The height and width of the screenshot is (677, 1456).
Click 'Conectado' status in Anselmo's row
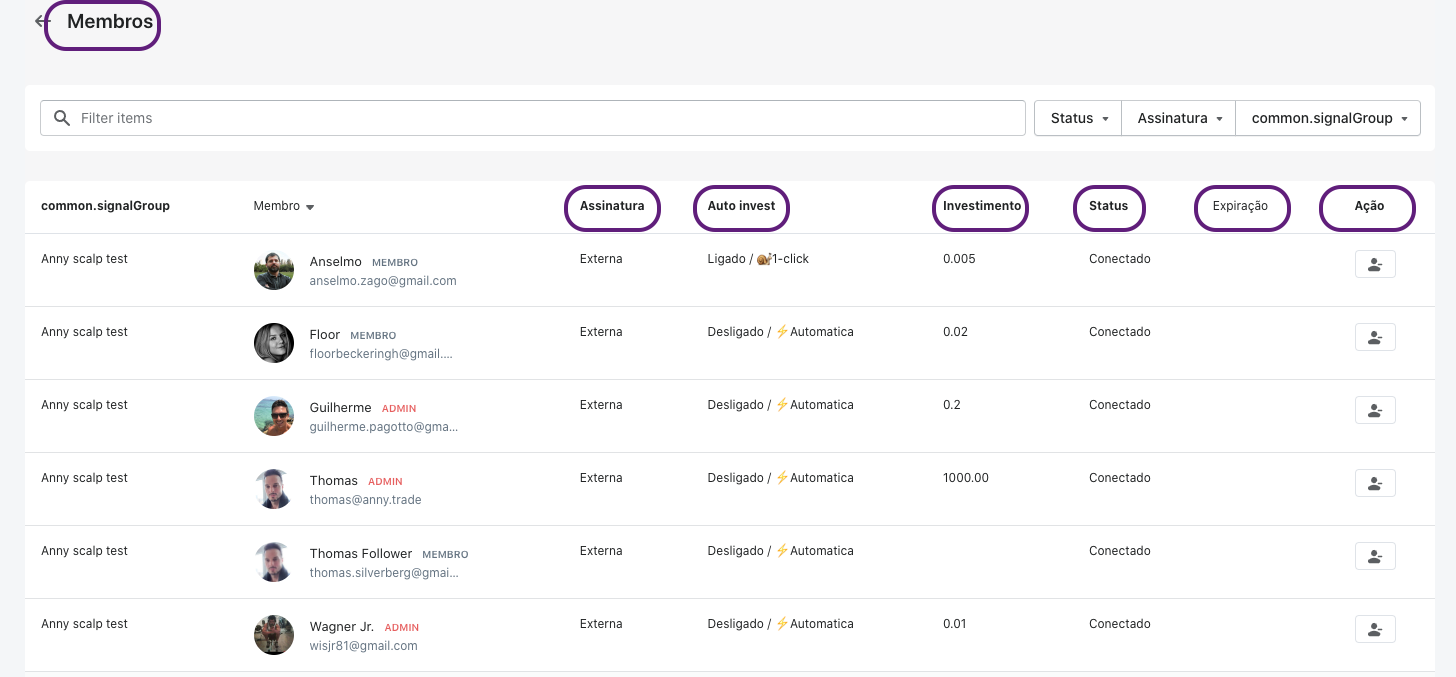point(1120,259)
